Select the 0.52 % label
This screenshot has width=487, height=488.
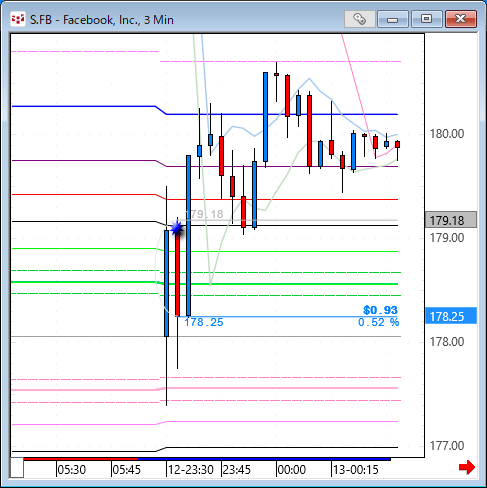[378, 322]
